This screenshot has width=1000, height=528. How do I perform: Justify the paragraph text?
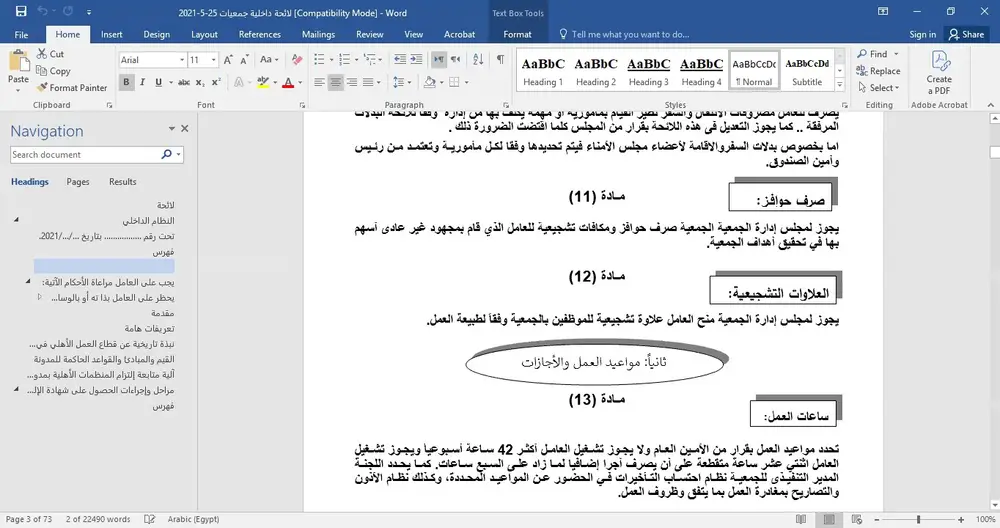tap(368, 82)
